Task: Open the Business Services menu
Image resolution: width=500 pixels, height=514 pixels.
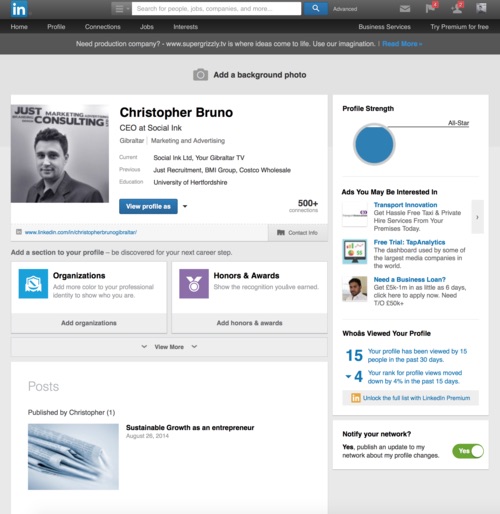Action: point(384,27)
